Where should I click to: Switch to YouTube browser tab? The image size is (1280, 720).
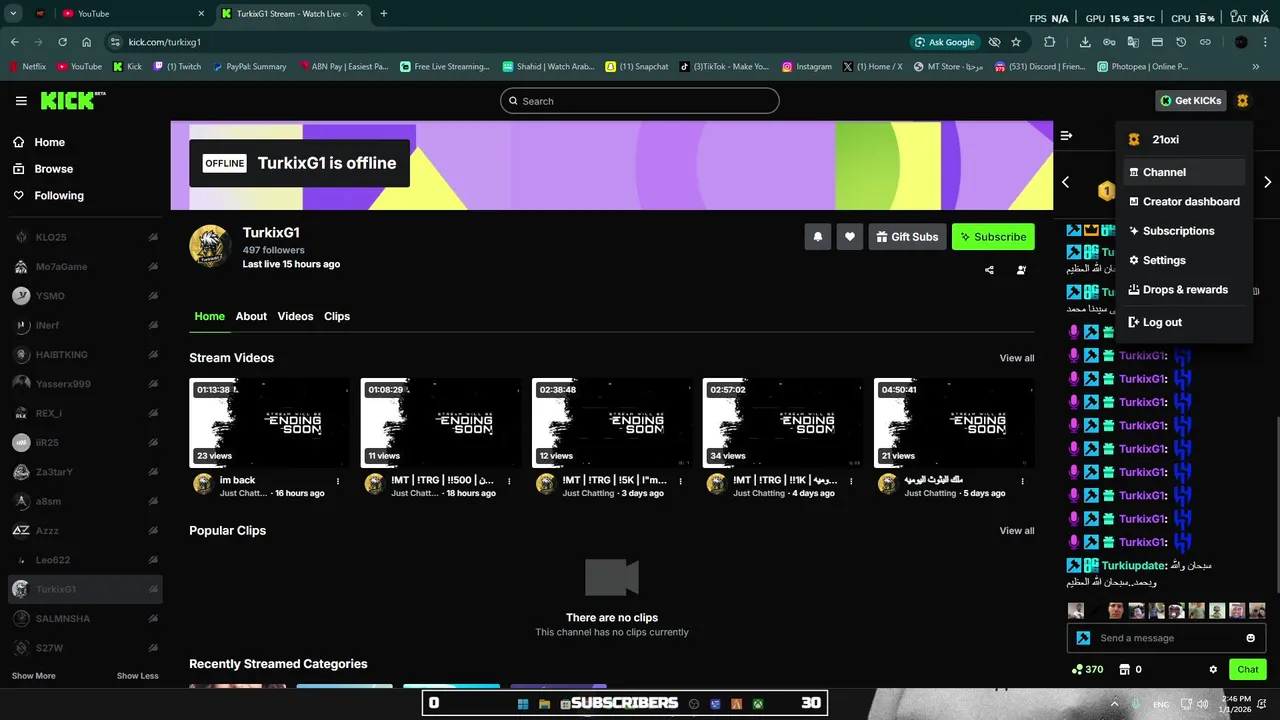(x=132, y=13)
